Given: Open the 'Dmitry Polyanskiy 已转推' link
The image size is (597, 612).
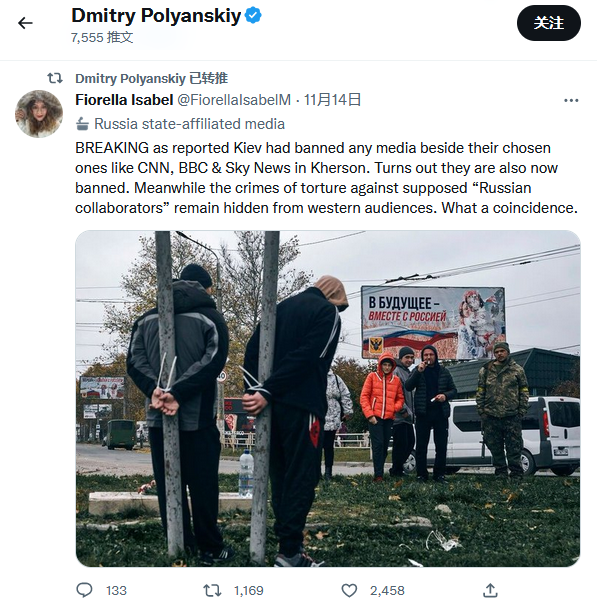Looking at the screenshot, I should click(151, 78).
